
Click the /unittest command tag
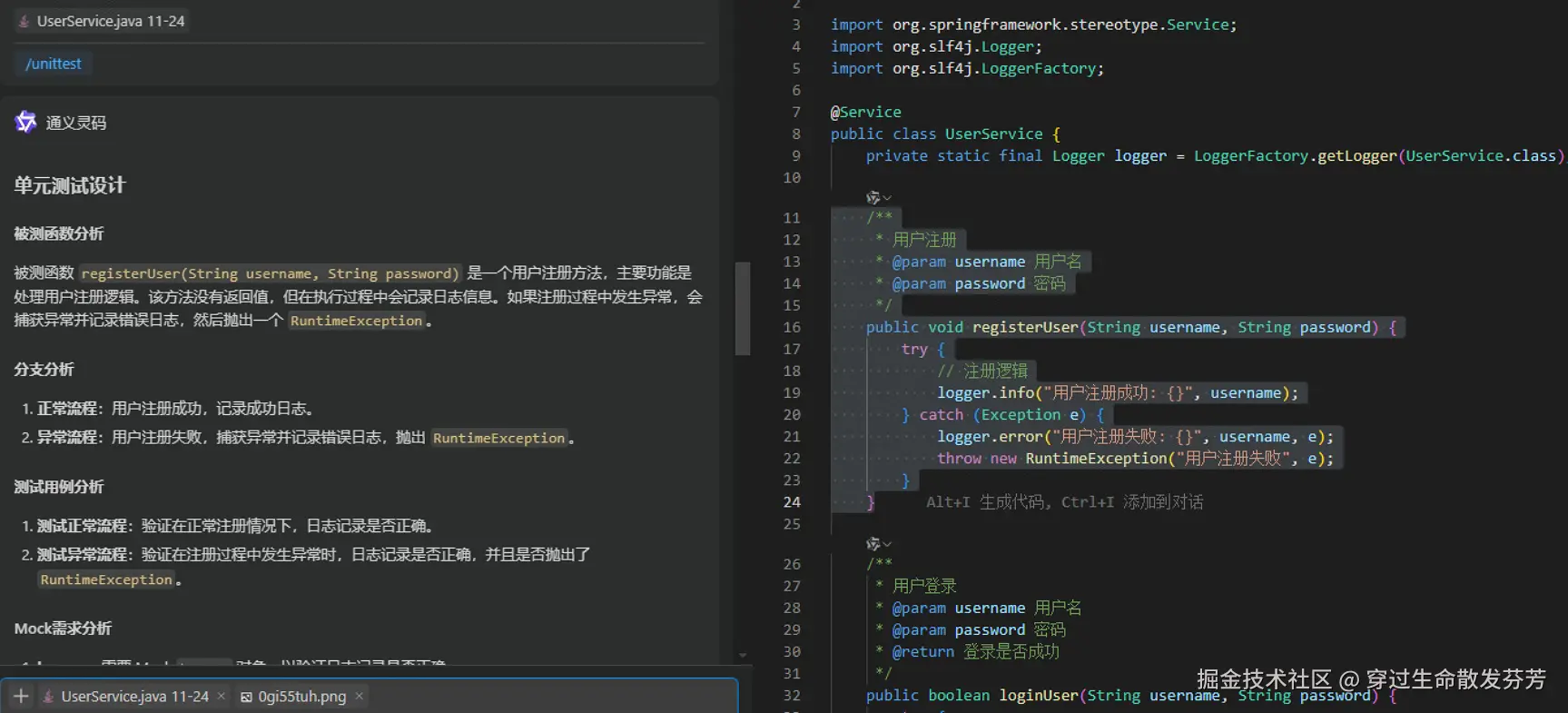coord(54,64)
